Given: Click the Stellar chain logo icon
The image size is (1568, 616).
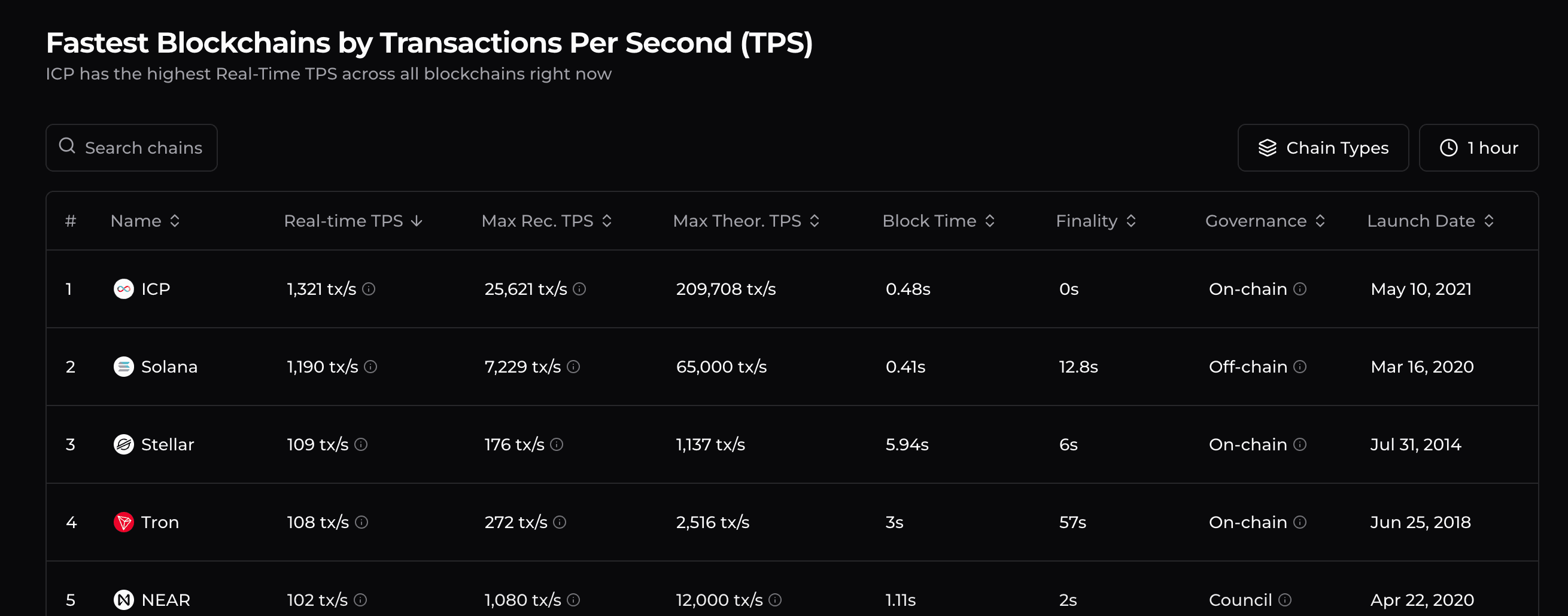Looking at the screenshot, I should point(123,444).
